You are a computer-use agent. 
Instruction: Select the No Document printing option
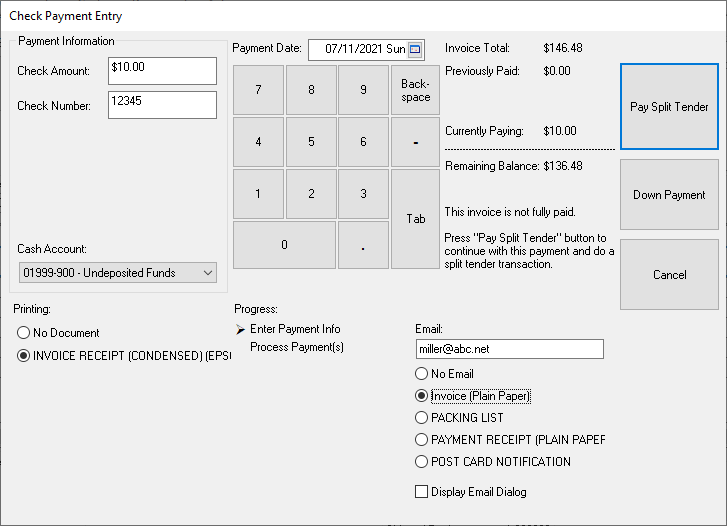click(25, 333)
